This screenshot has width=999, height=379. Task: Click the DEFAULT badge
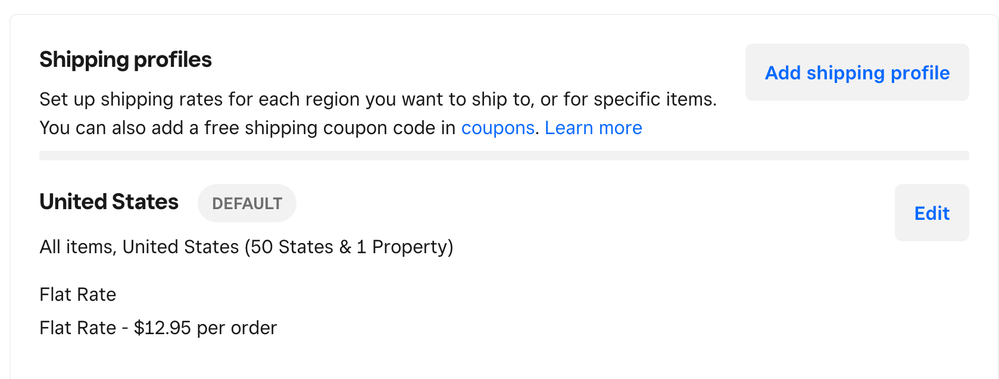247,203
